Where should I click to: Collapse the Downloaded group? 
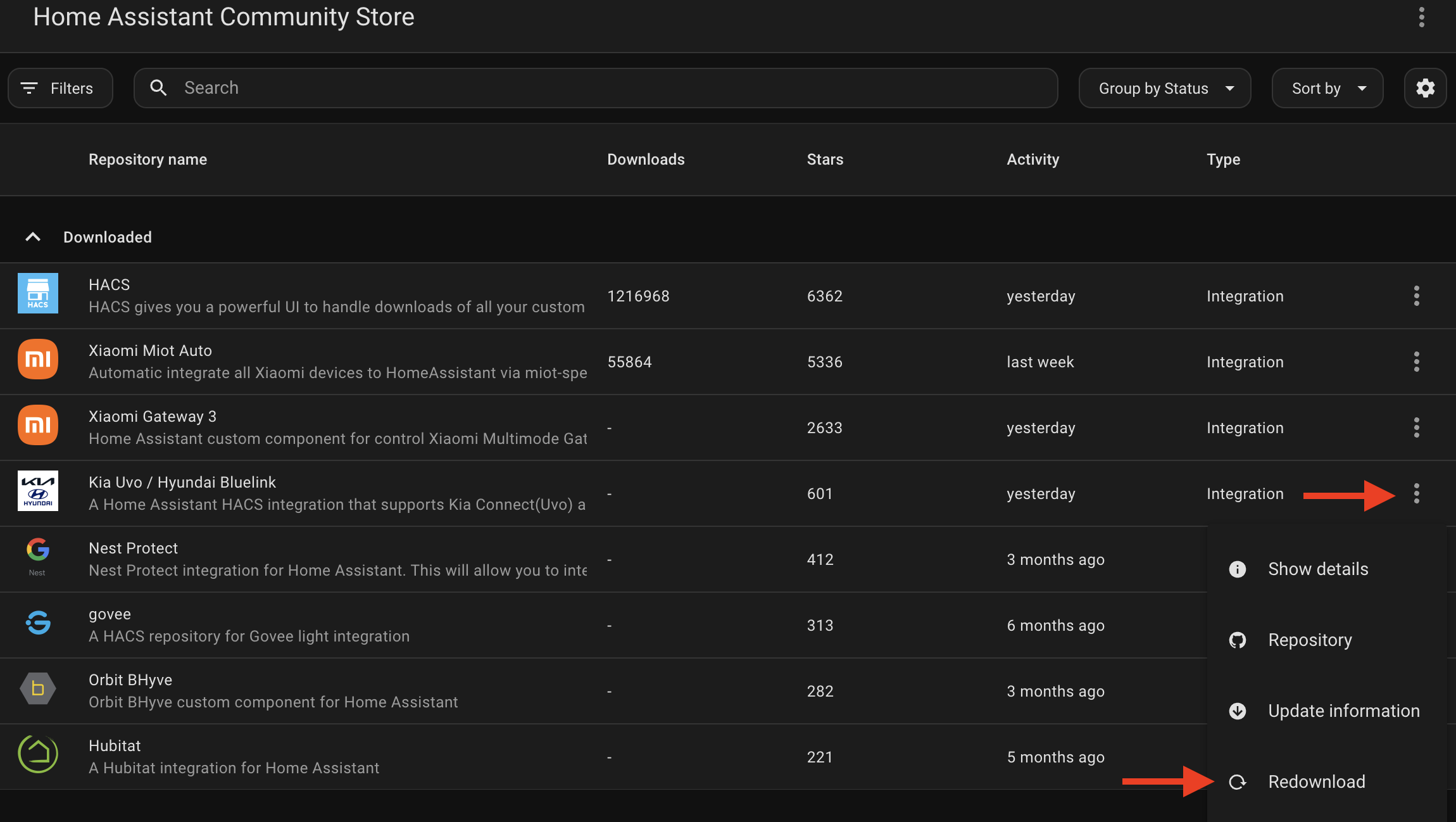(x=33, y=237)
